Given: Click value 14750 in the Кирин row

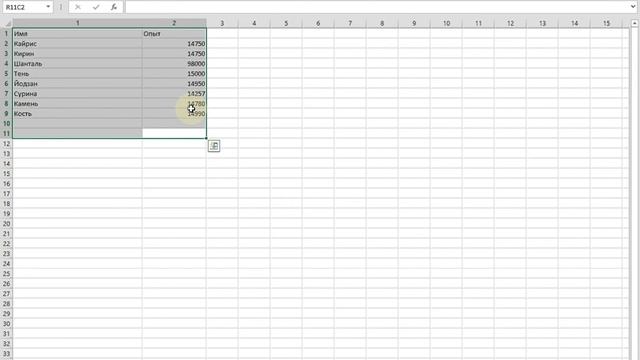Looking at the screenshot, I should (174, 53).
